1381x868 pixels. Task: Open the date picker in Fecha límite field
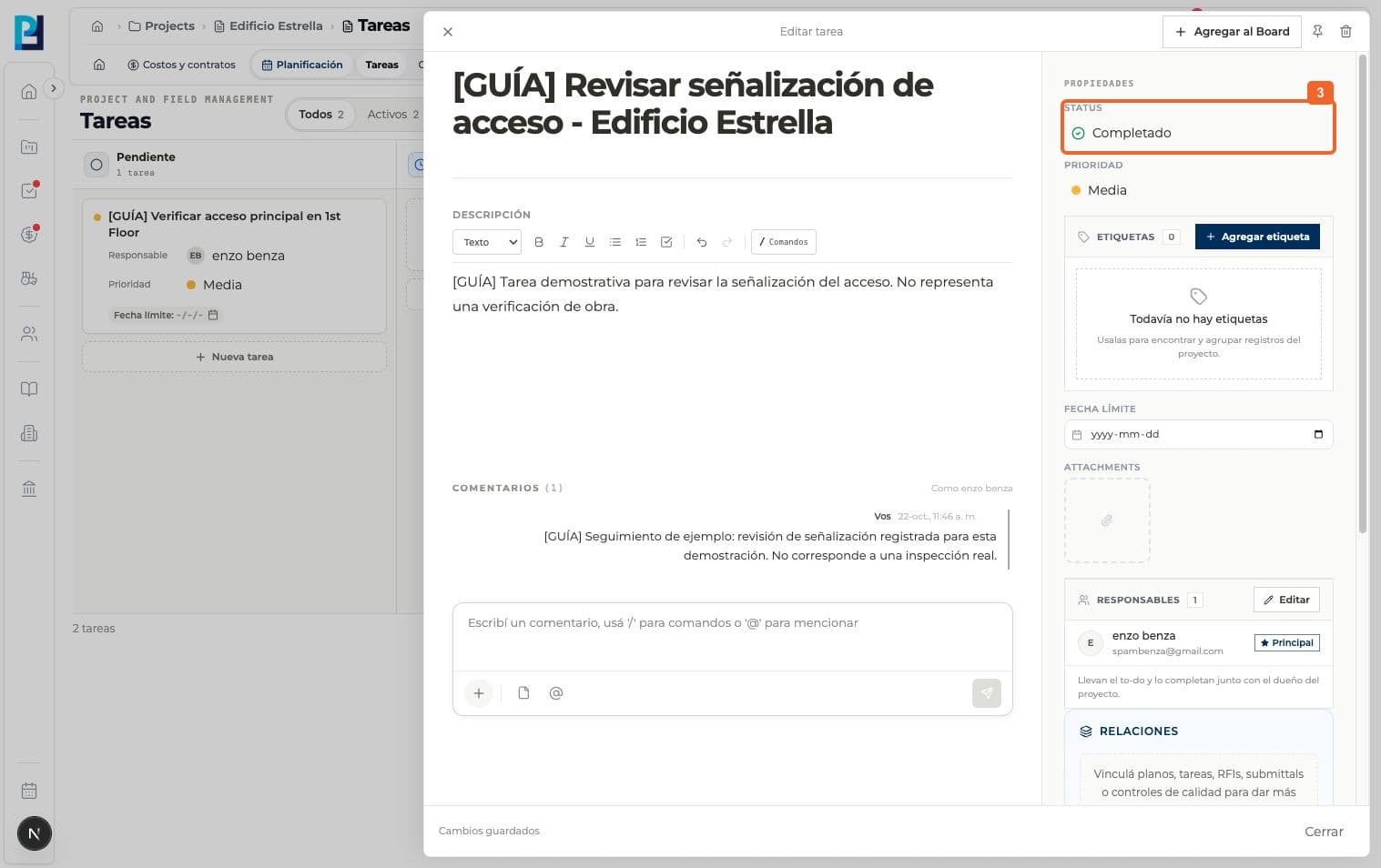[1318, 434]
